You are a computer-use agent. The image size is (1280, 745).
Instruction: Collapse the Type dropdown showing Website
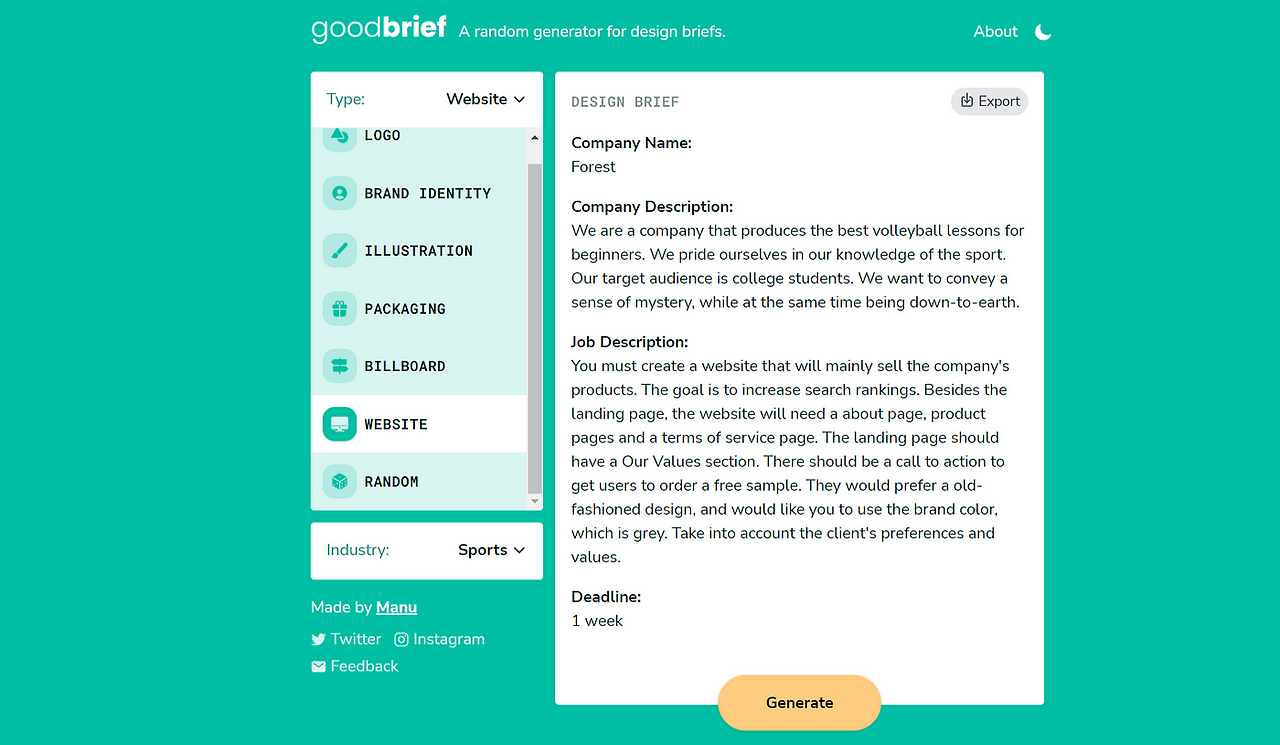[x=486, y=99]
